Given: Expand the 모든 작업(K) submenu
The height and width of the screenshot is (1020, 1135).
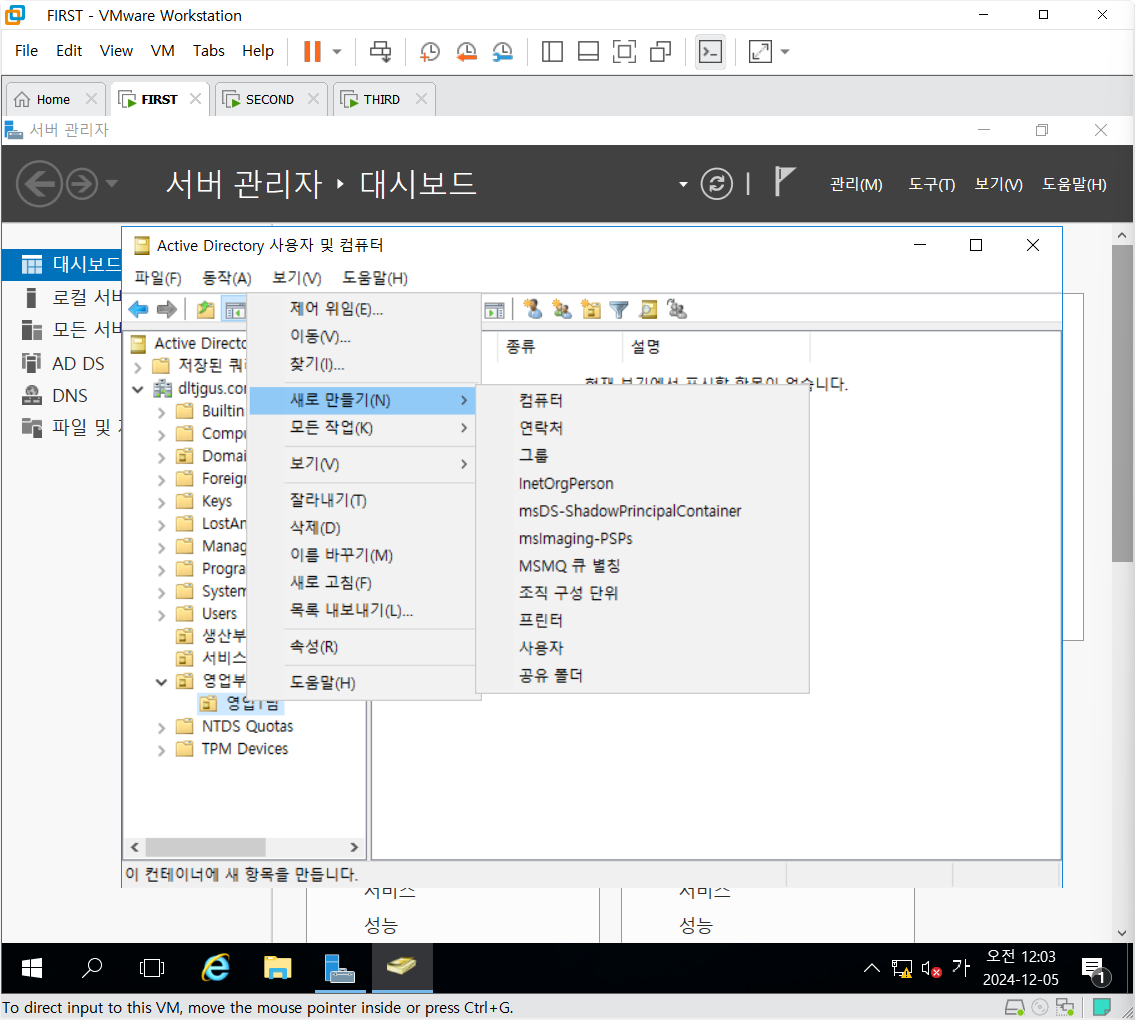Looking at the screenshot, I should 362,428.
